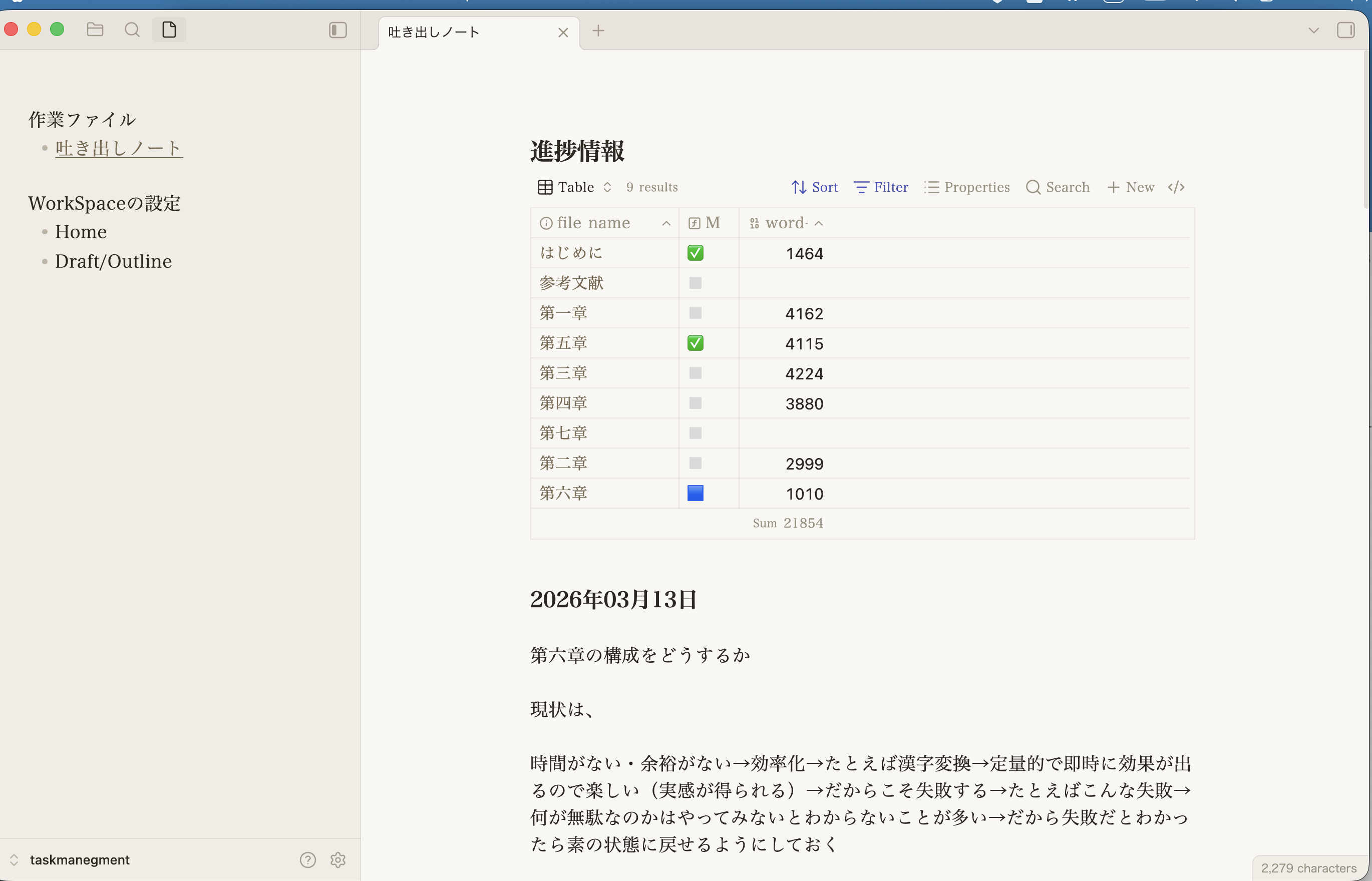Select the document file icon in the sidebar header
The image size is (1372, 881).
click(169, 30)
